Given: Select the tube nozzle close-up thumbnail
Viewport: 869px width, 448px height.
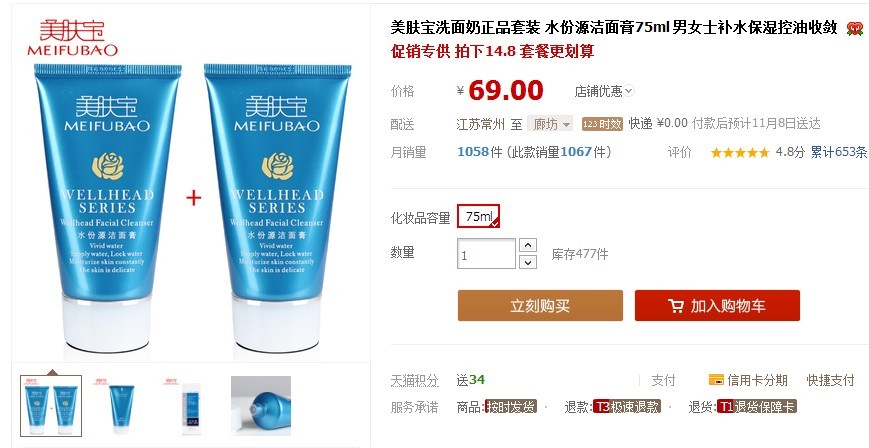Looking at the screenshot, I should pos(261,406).
